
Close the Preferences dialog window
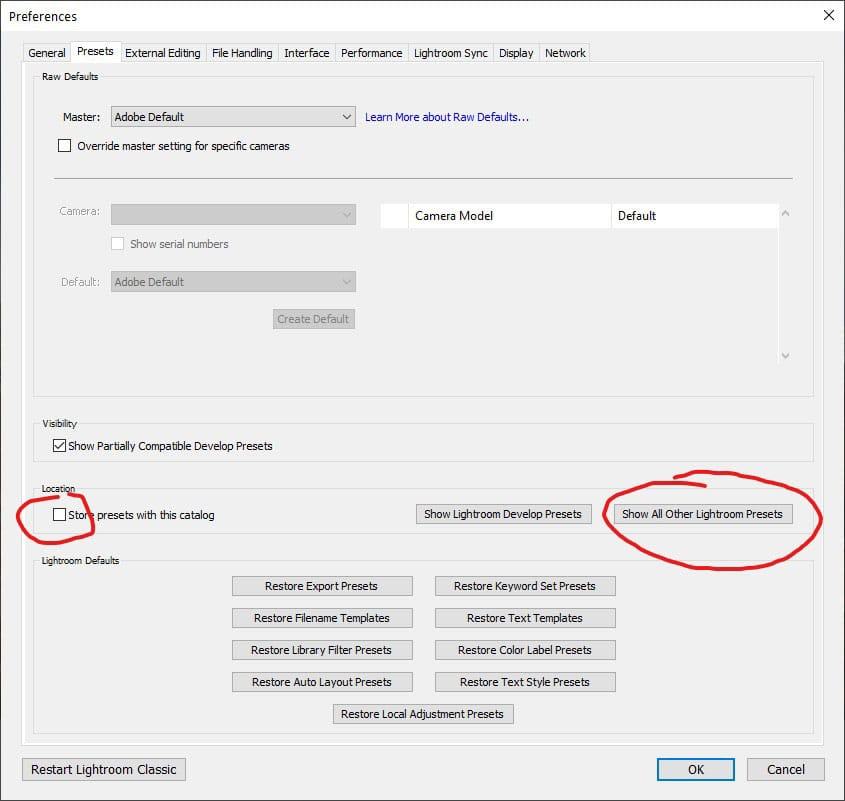pyautogui.click(x=827, y=16)
